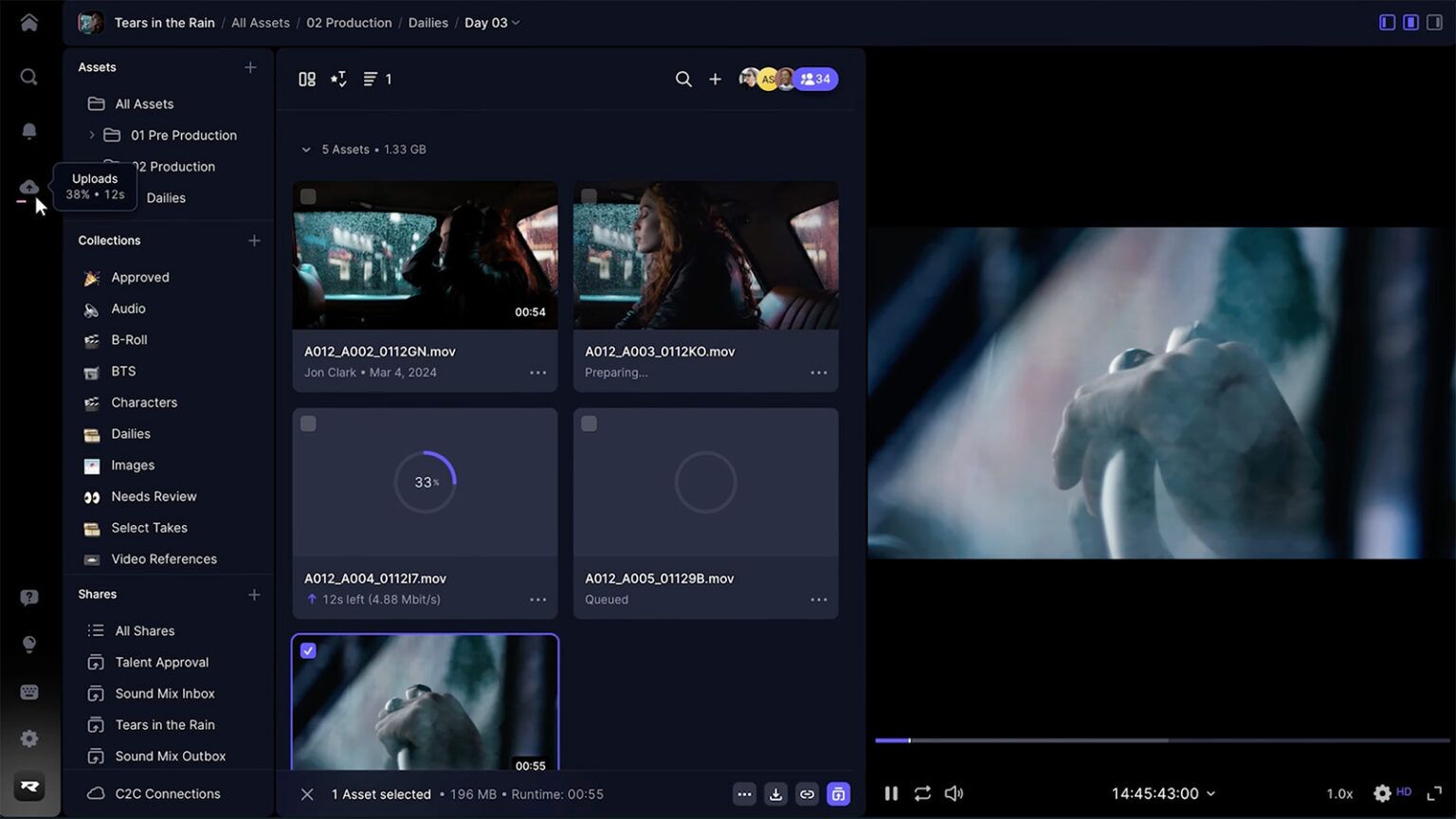Switch asset view layout icon
This screenshot has height=819, width=1456.
click(307, 80)
